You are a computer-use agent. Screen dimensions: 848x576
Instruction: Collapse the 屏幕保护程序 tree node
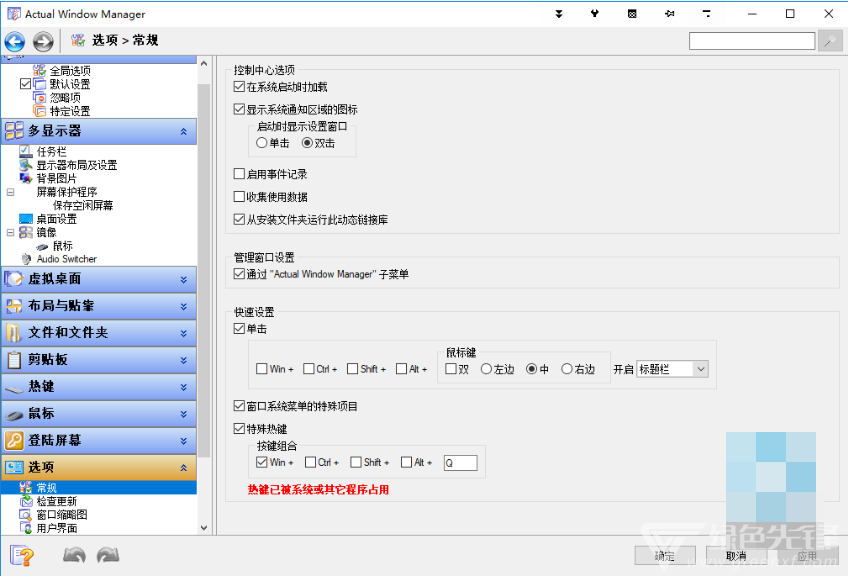click(x=10, y=192)
